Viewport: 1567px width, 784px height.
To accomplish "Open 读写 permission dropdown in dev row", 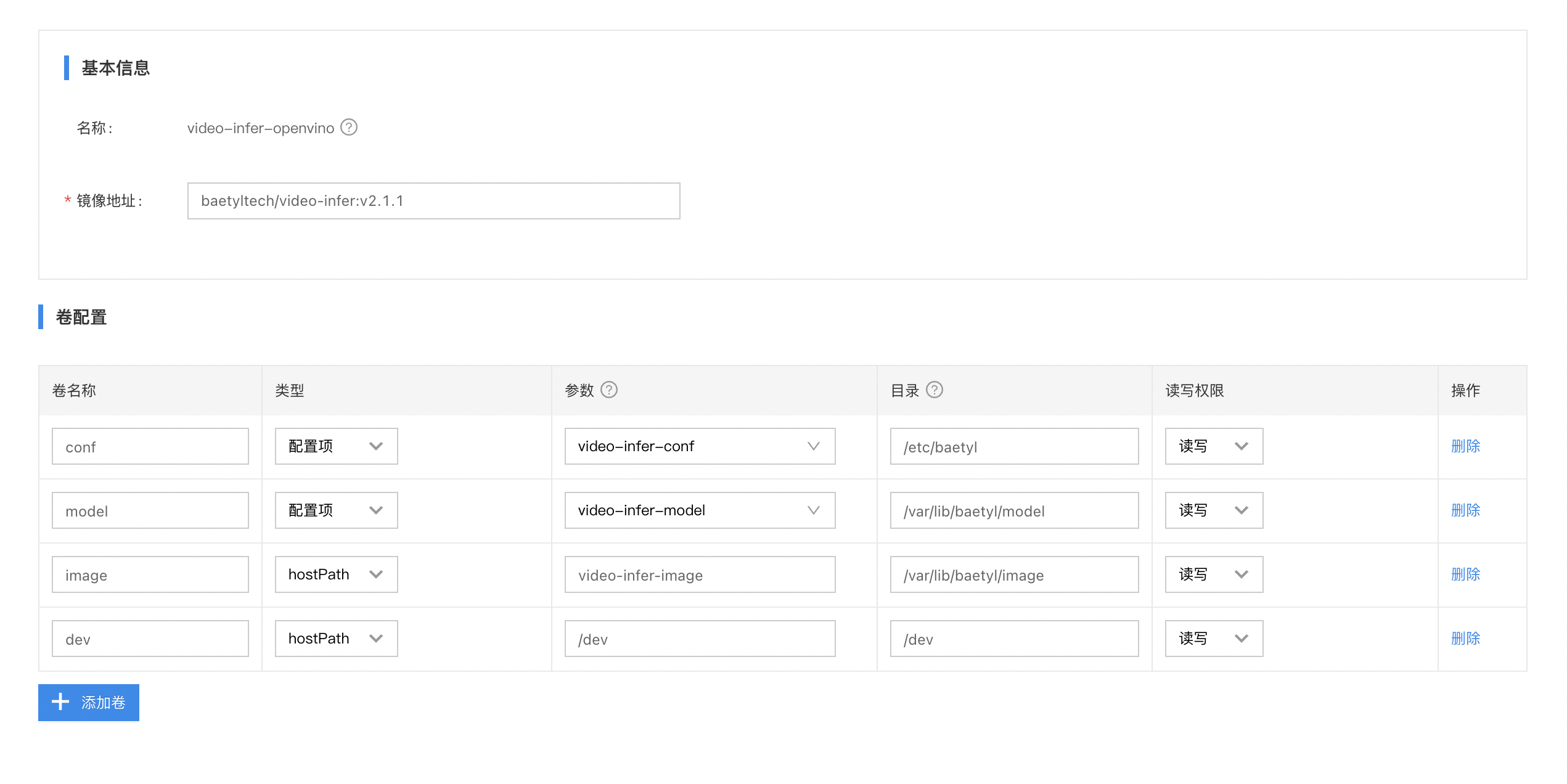I will pos(1214,639).
